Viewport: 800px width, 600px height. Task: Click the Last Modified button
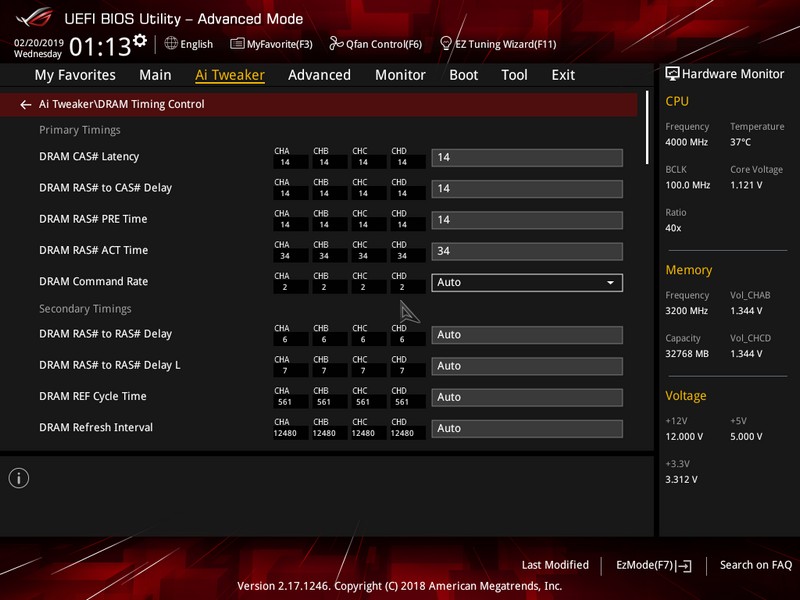(555, 565)
